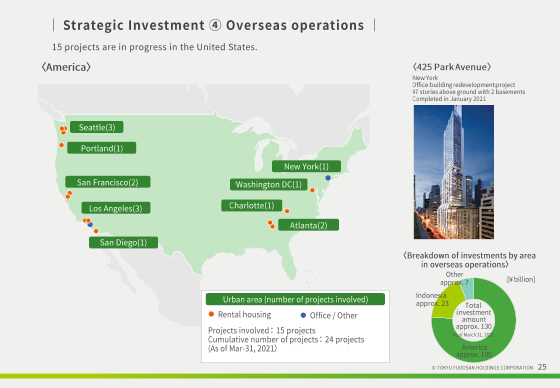This screenshot has height=388, width=560.
Task: Click the page number 25
Action: [542, 367]
